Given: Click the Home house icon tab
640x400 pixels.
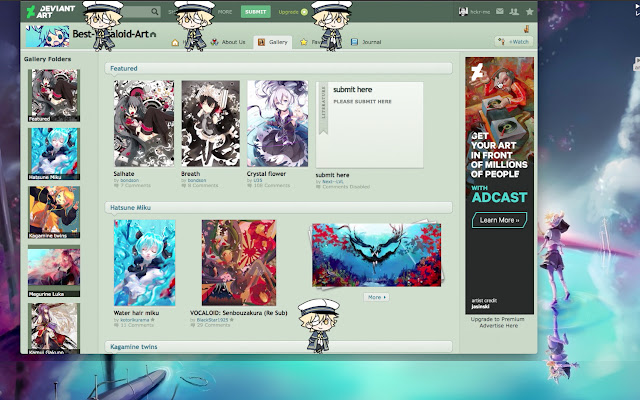Looking at the screenshot, I should 175,42.
